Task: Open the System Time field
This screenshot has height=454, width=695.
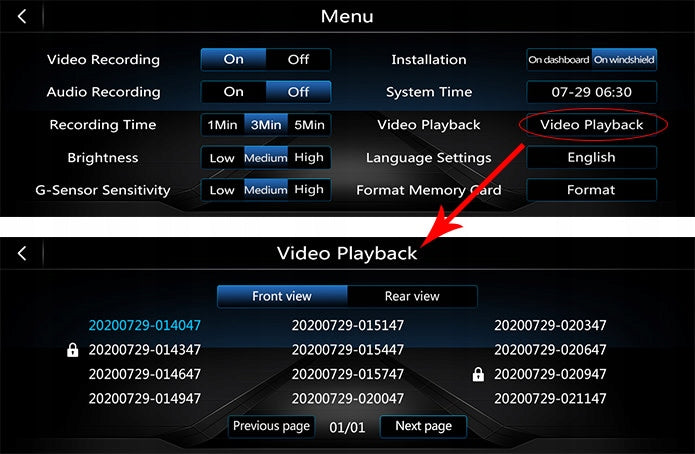Action: click(x=592, y=92)
